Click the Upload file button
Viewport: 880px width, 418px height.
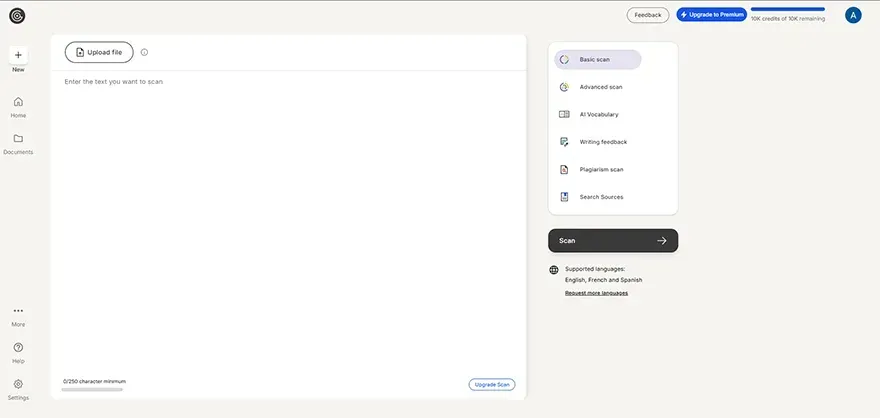point(99,52)
